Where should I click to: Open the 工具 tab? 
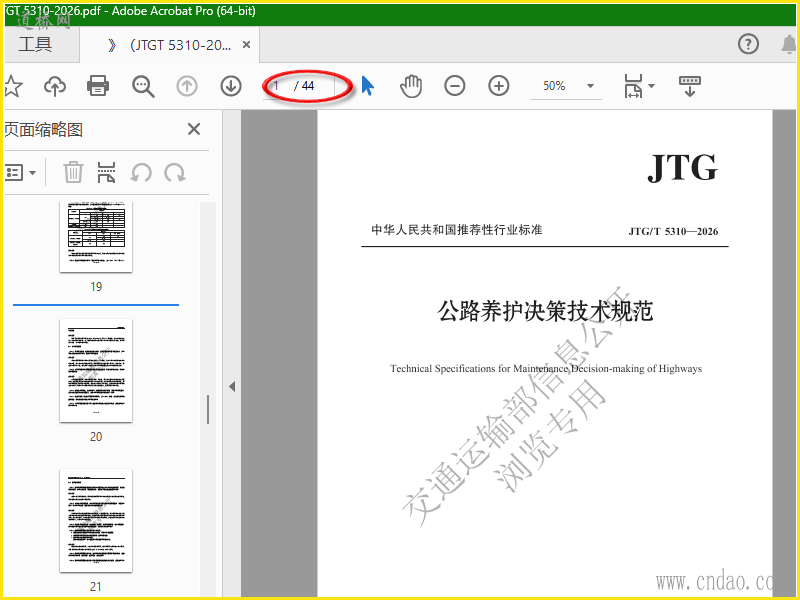tap(35, 44)
